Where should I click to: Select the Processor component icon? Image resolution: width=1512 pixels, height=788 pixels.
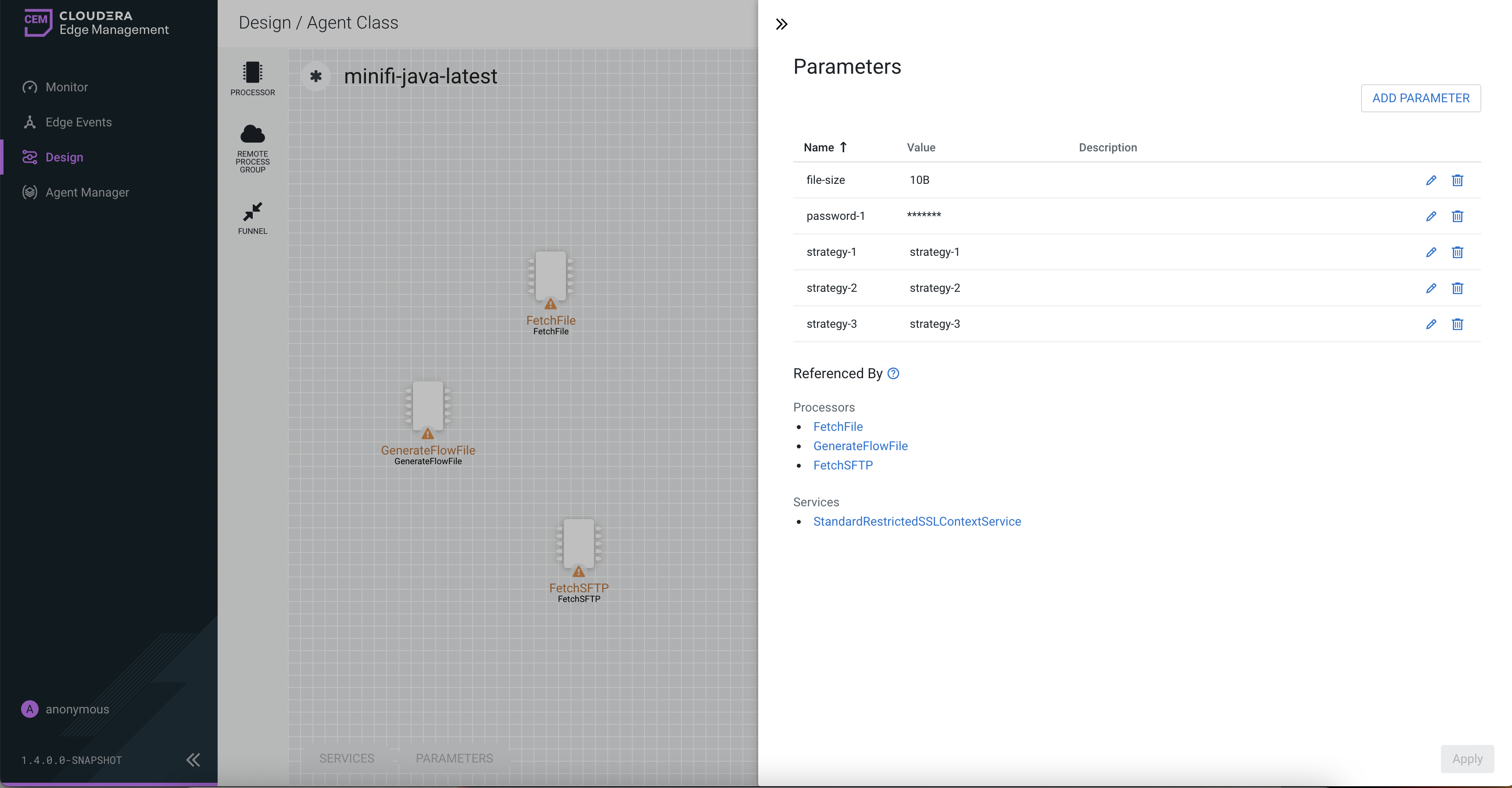tap(252, 73)
